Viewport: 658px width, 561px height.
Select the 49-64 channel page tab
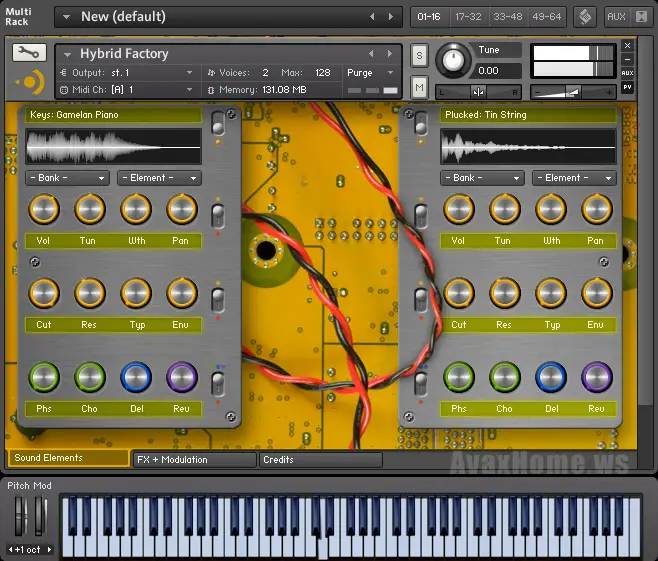tap(547, 17)
